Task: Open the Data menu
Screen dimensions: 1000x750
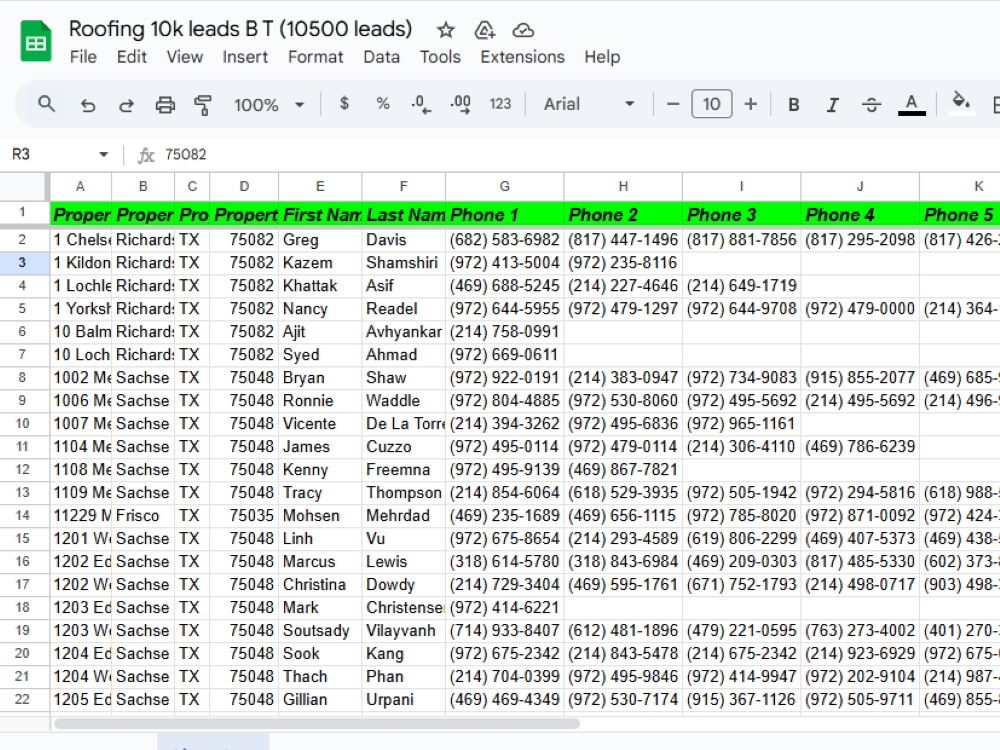Action: click(381, 57)
